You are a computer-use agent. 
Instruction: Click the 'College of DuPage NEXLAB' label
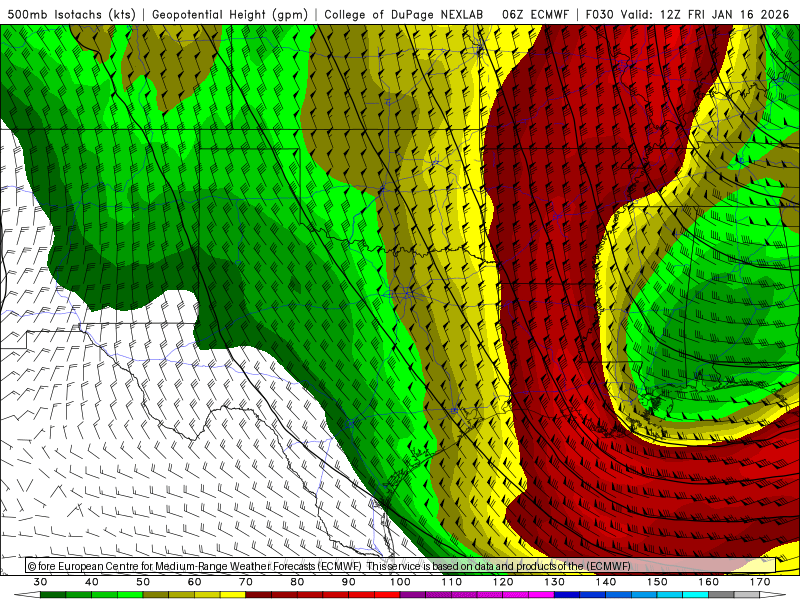pos(404,14)
